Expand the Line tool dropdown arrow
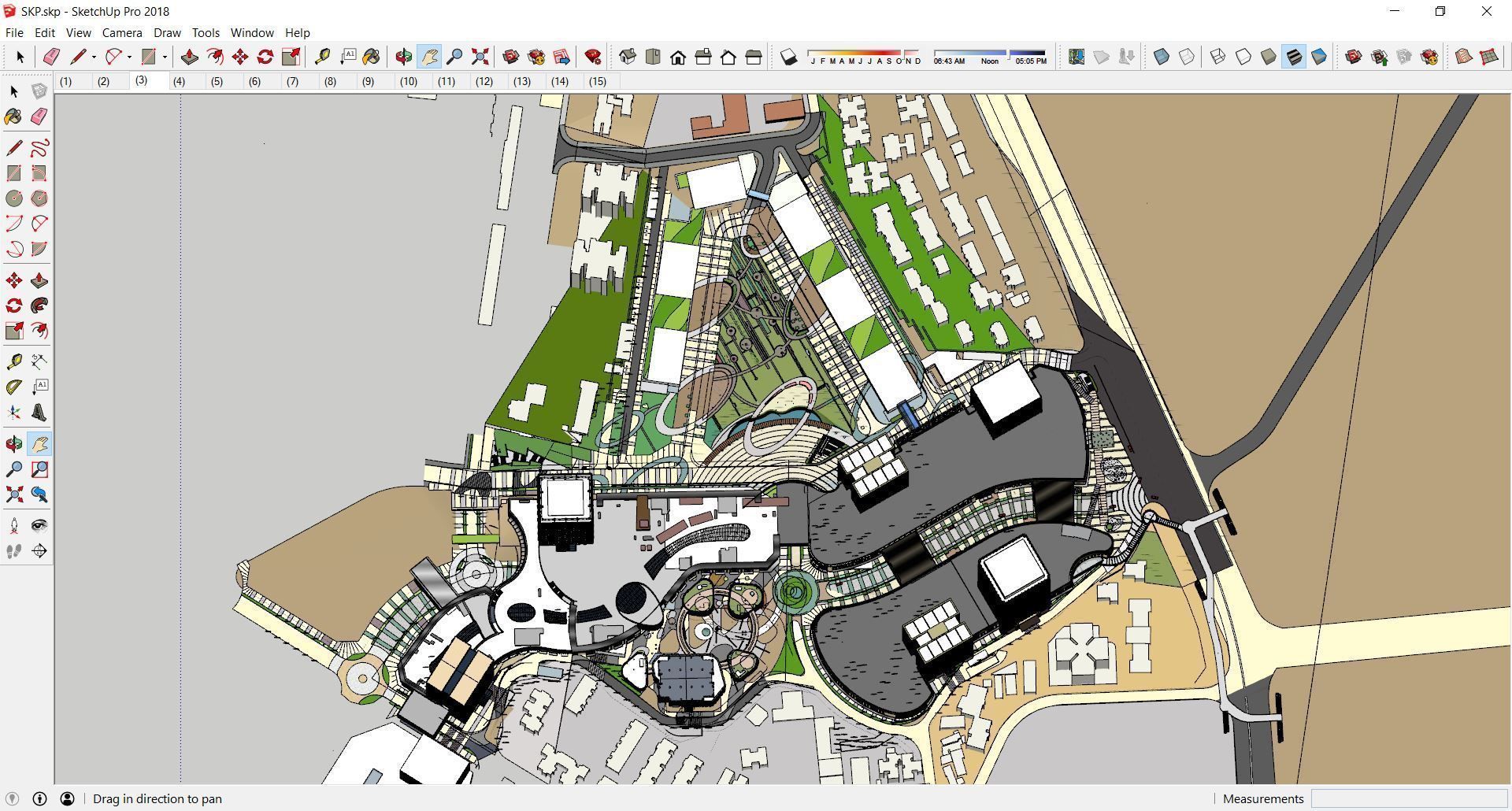This screenshot has width=1512, height=811. click(x=94, y=57)
